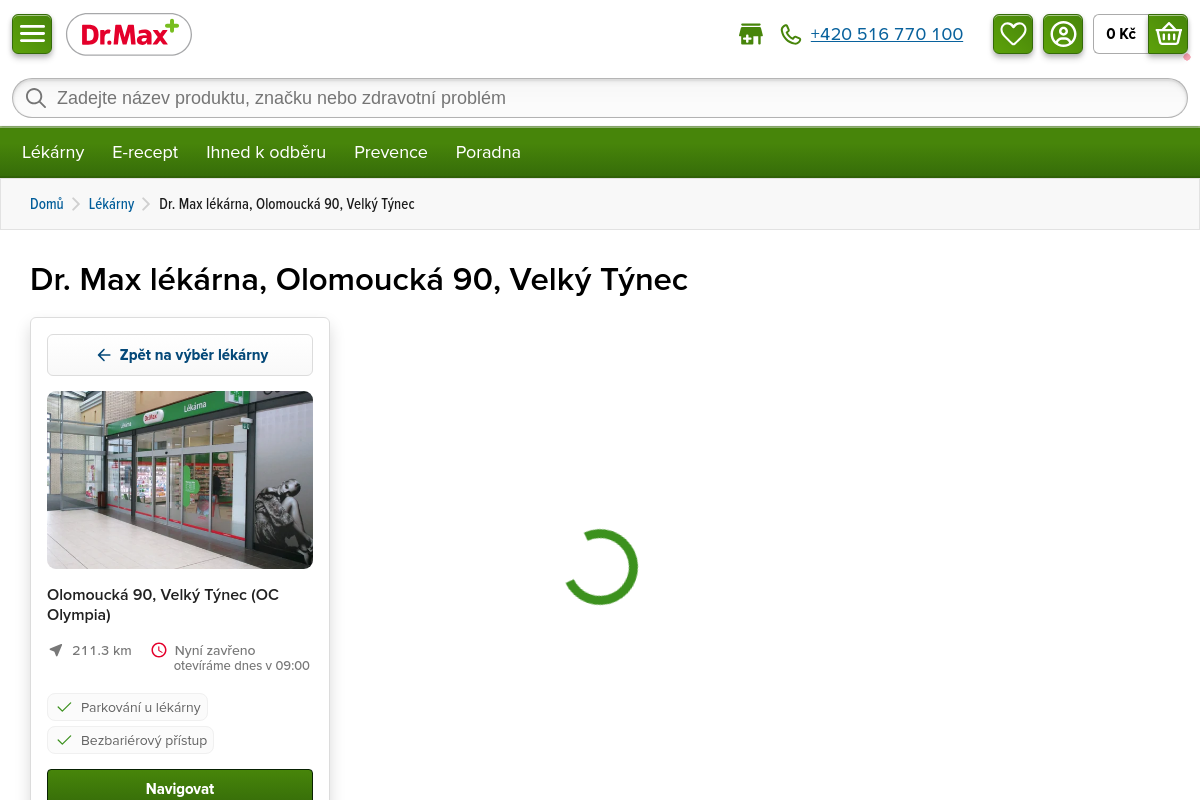Go to Prevence section
Viewport: 1200px width, 800px height.
coord(391,152)
